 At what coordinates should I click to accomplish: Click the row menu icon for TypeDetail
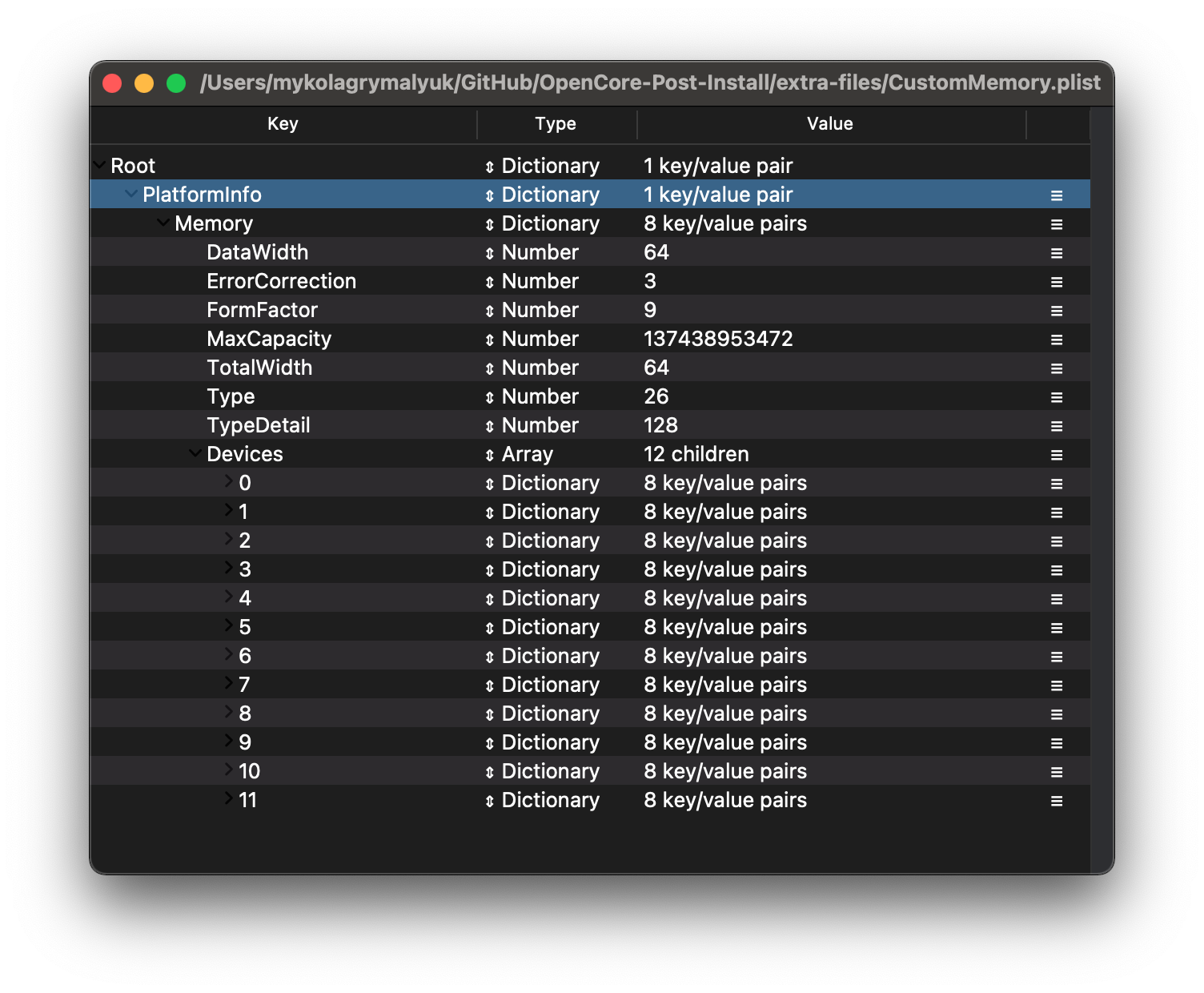point(1057,426)
